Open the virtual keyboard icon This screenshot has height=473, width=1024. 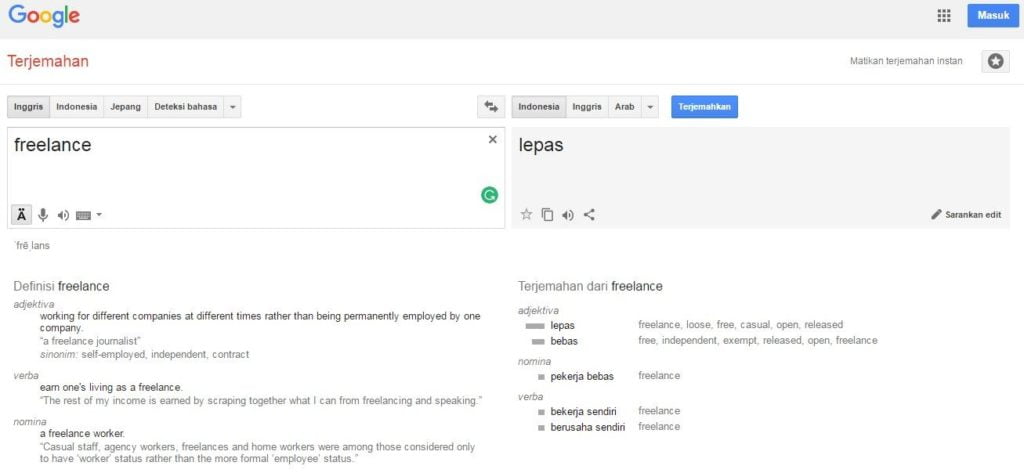point(83,215)
